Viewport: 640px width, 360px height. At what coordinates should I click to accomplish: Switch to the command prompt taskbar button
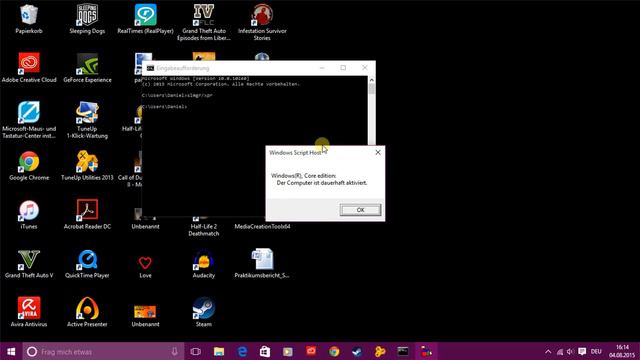coord(403,351)
